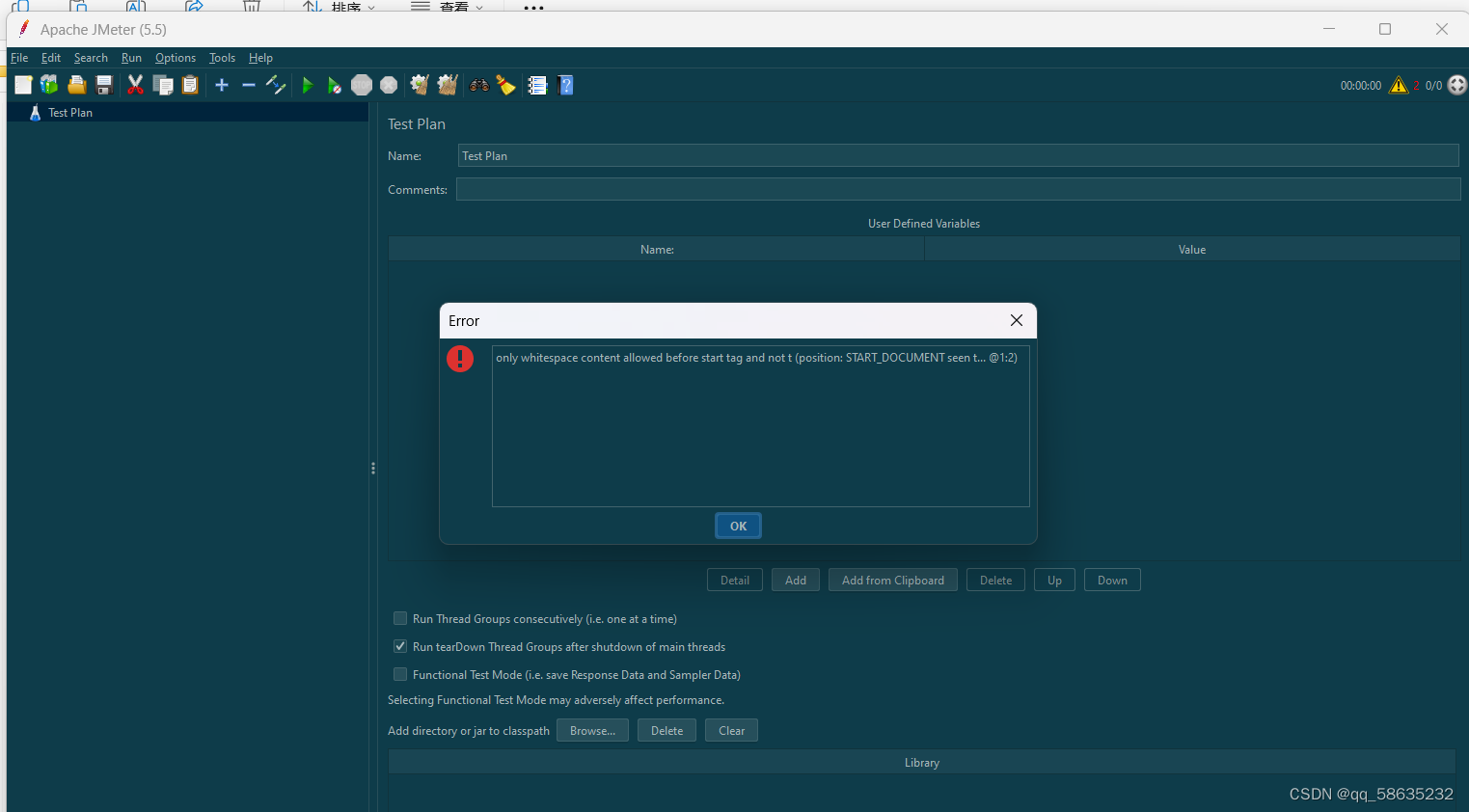The width and height of the screenshot is (1469, 812).
Task: Click the Shutdown threads X icon
Action: 389,85
